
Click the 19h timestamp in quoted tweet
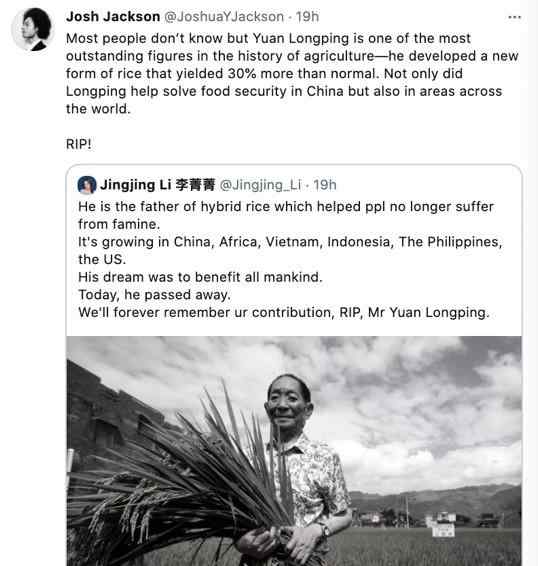pos(325,185)
